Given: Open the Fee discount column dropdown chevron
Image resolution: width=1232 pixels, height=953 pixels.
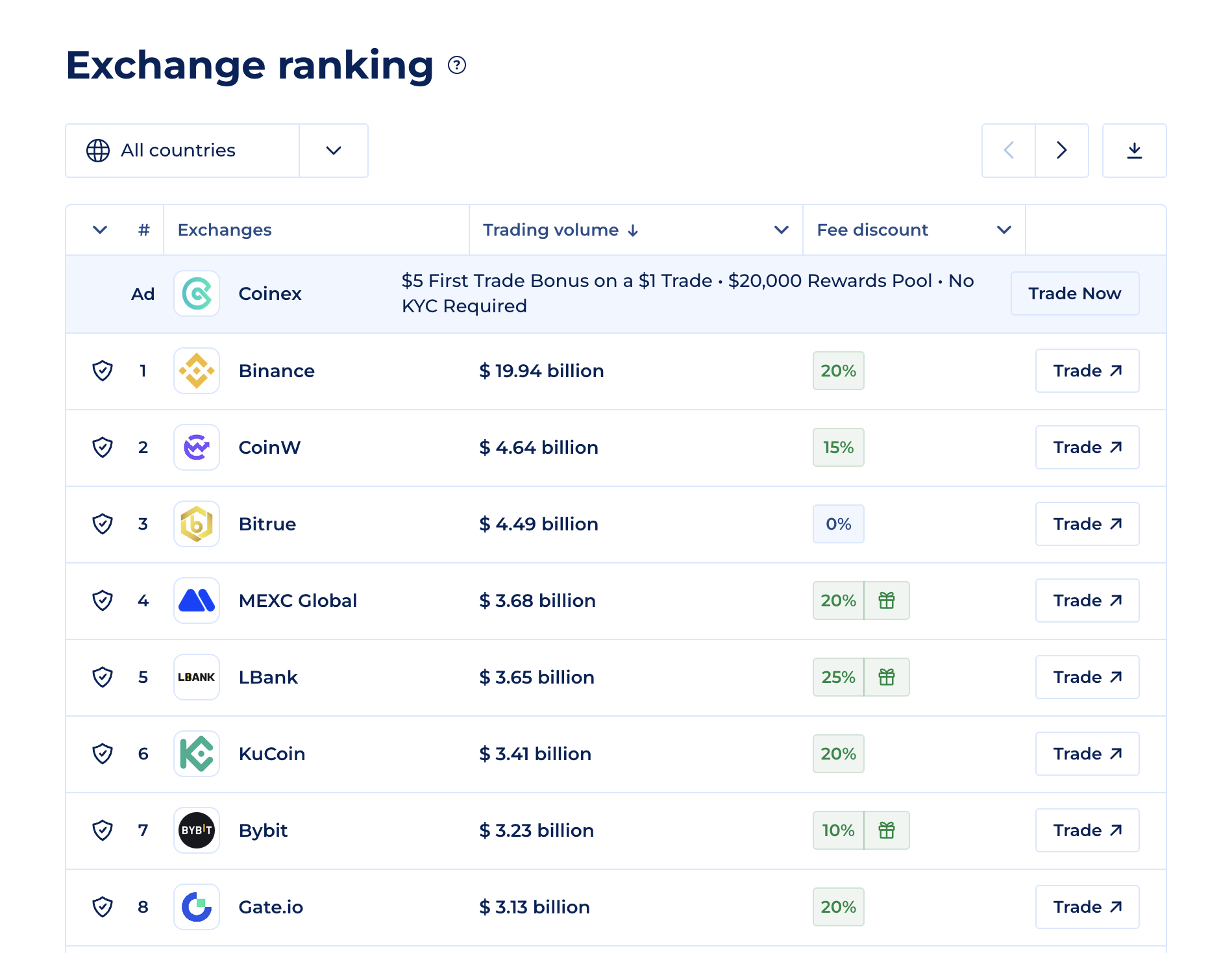Looking at the screenshot, I should click(x=1004, y=230).
